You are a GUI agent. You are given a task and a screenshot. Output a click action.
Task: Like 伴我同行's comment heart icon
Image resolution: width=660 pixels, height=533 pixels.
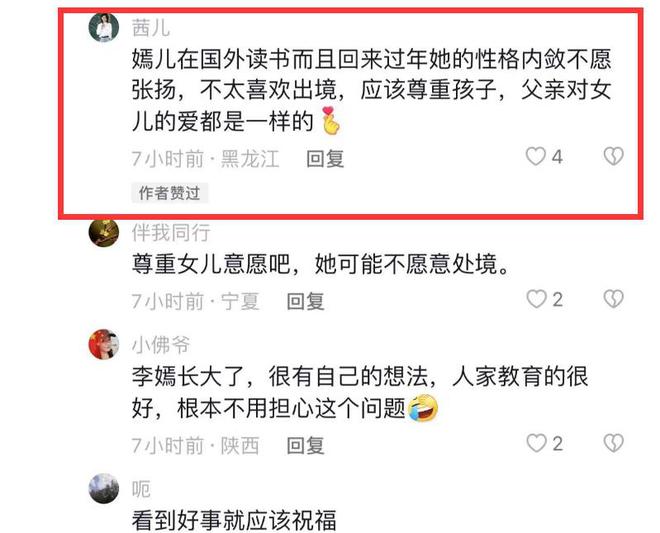pos(536,299)
